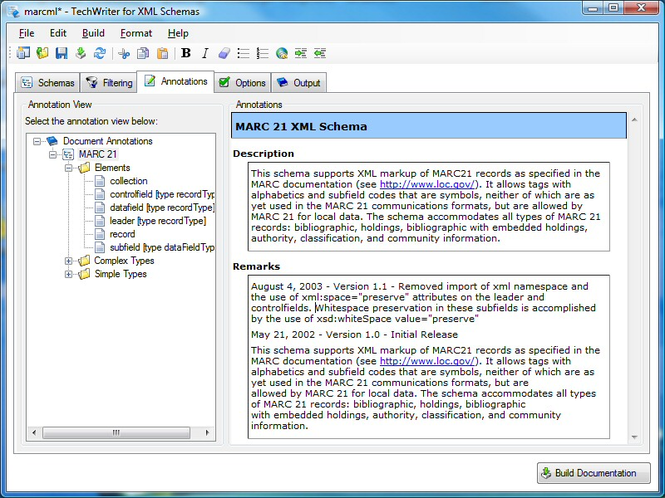Screen dimensions: 665x498
Task: Click the Increase indent icon
Action: [301, 53]
